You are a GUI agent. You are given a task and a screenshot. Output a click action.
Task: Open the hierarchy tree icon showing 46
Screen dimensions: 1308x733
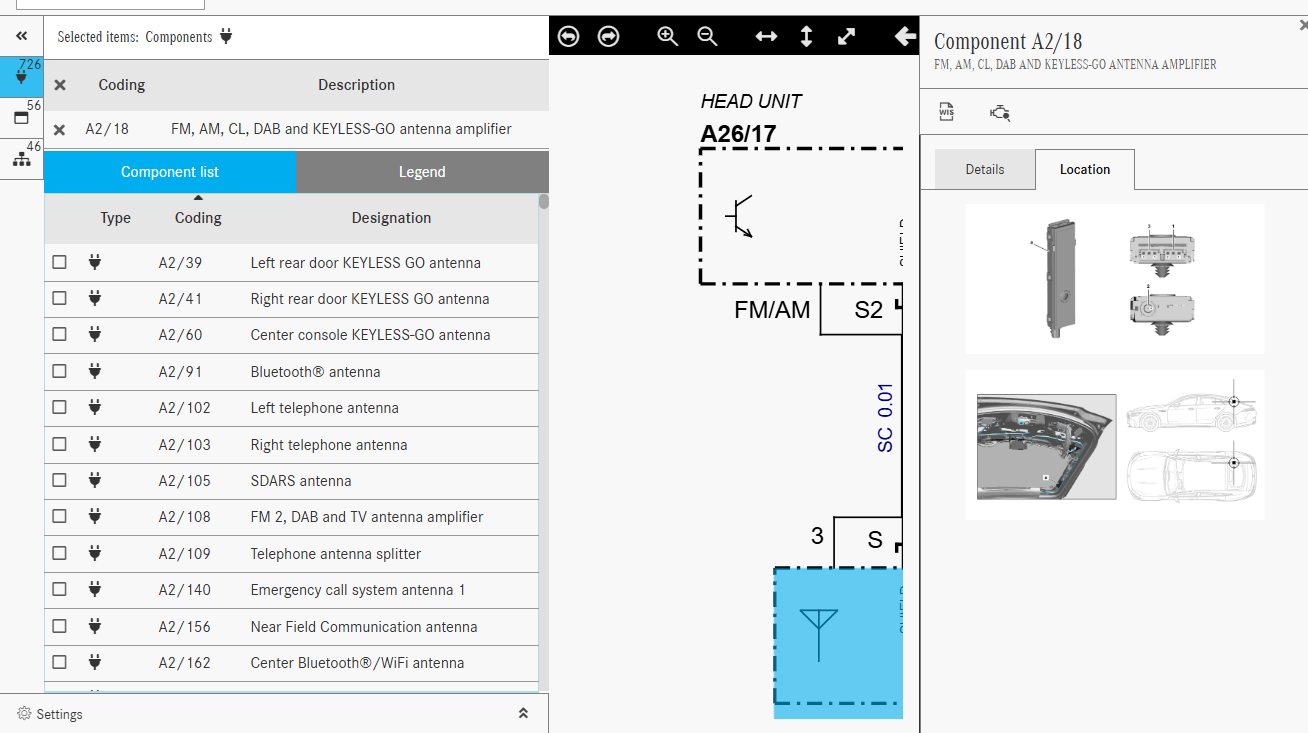[21, 159]
